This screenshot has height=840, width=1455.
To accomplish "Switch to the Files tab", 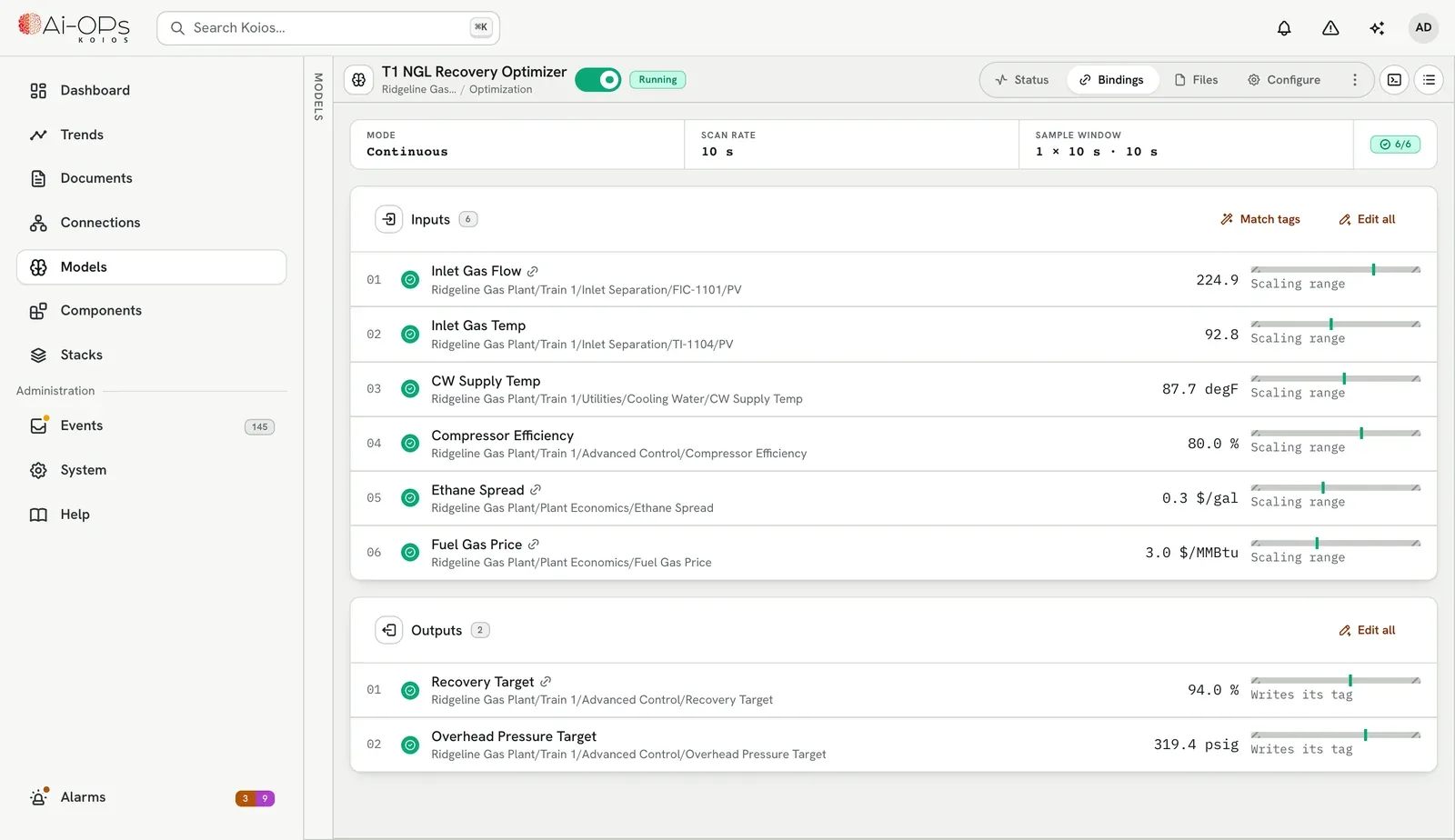I will point(1196,80).
